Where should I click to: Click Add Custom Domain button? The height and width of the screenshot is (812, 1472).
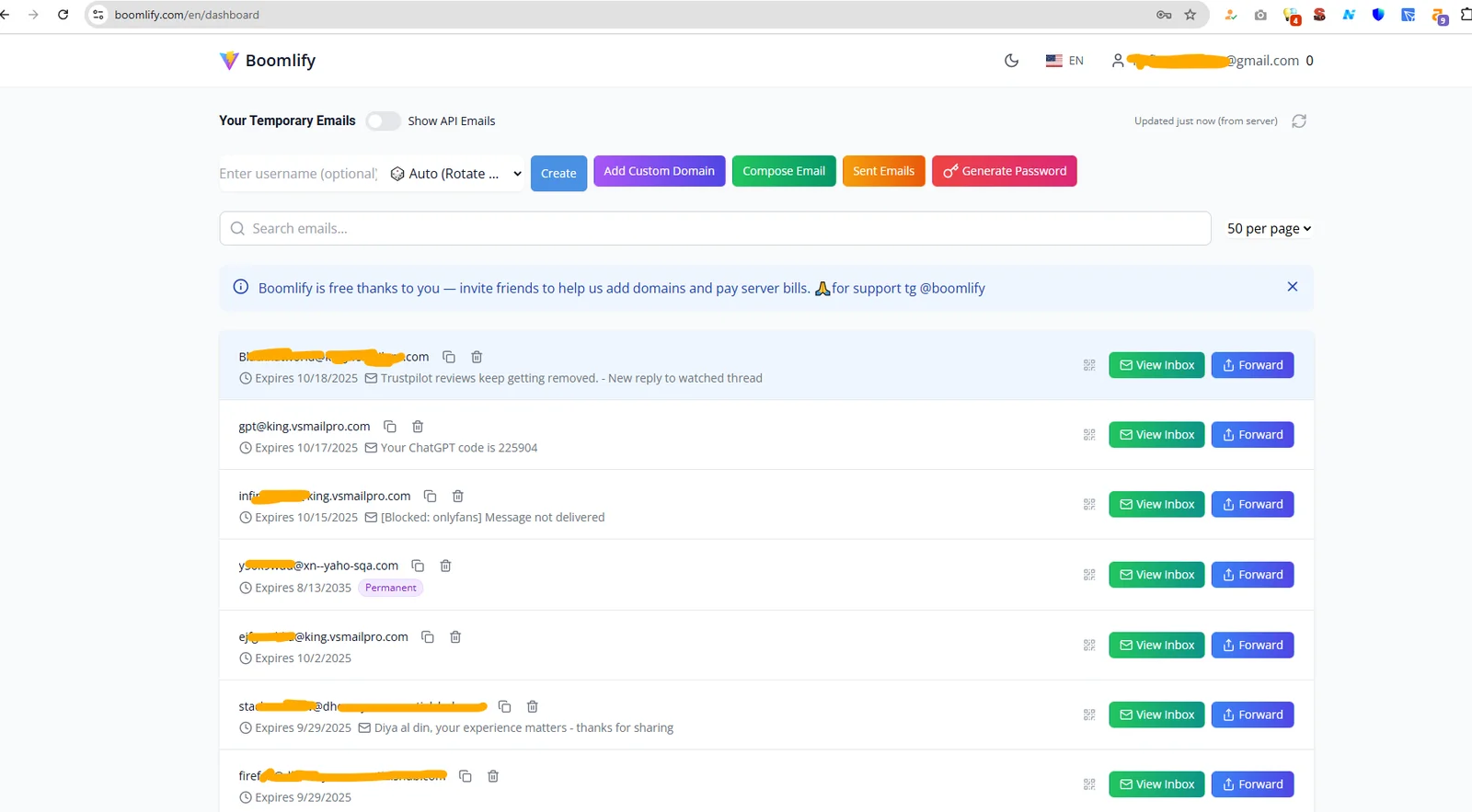coord(659,171)
